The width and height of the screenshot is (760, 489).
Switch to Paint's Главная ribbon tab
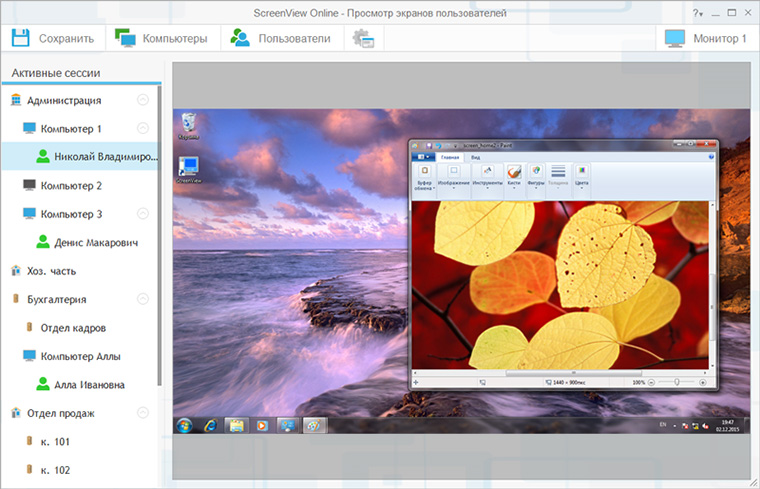click(x=450, y=158)
